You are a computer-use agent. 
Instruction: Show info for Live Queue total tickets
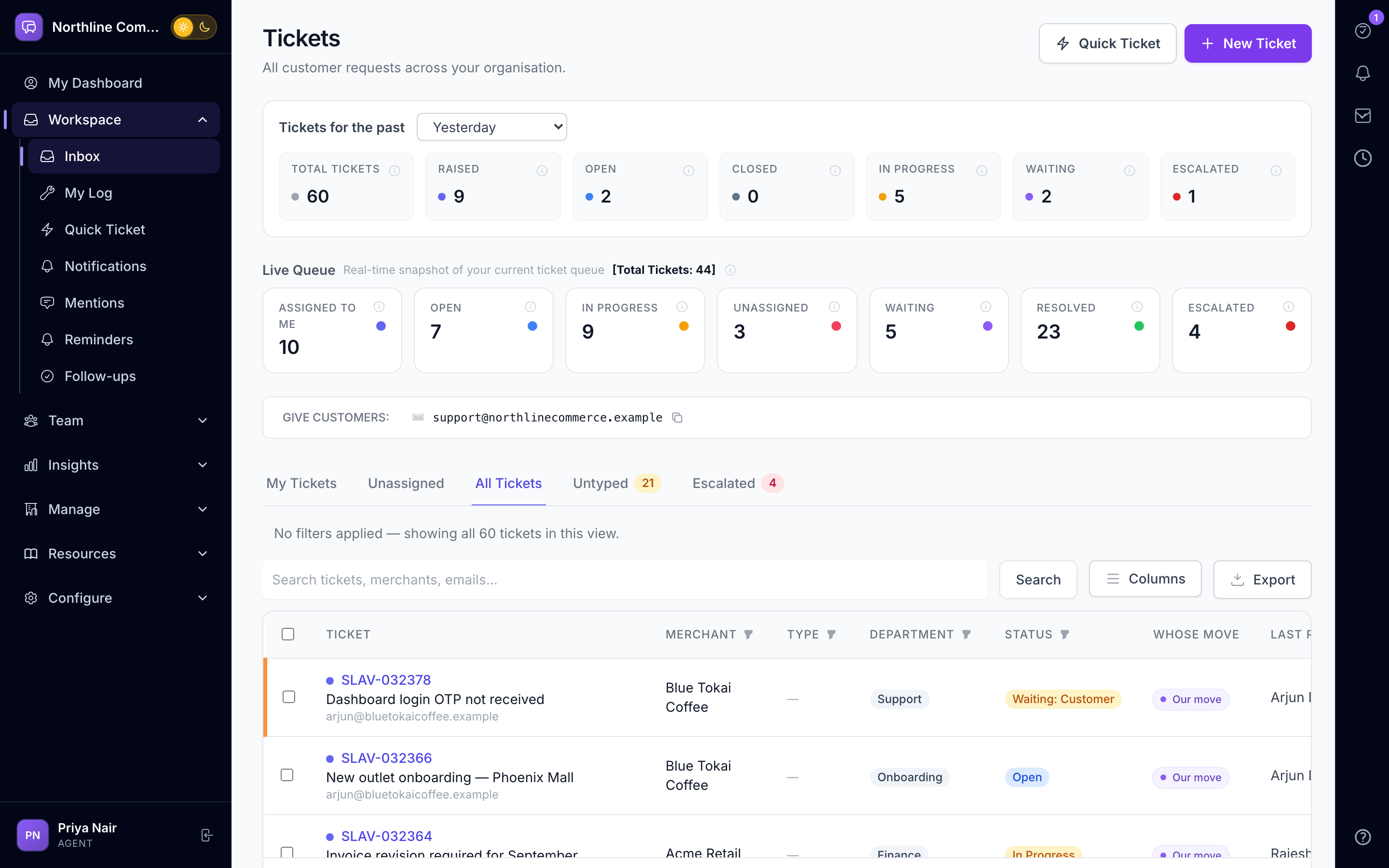pyautogui.click(x=730, y=270)
